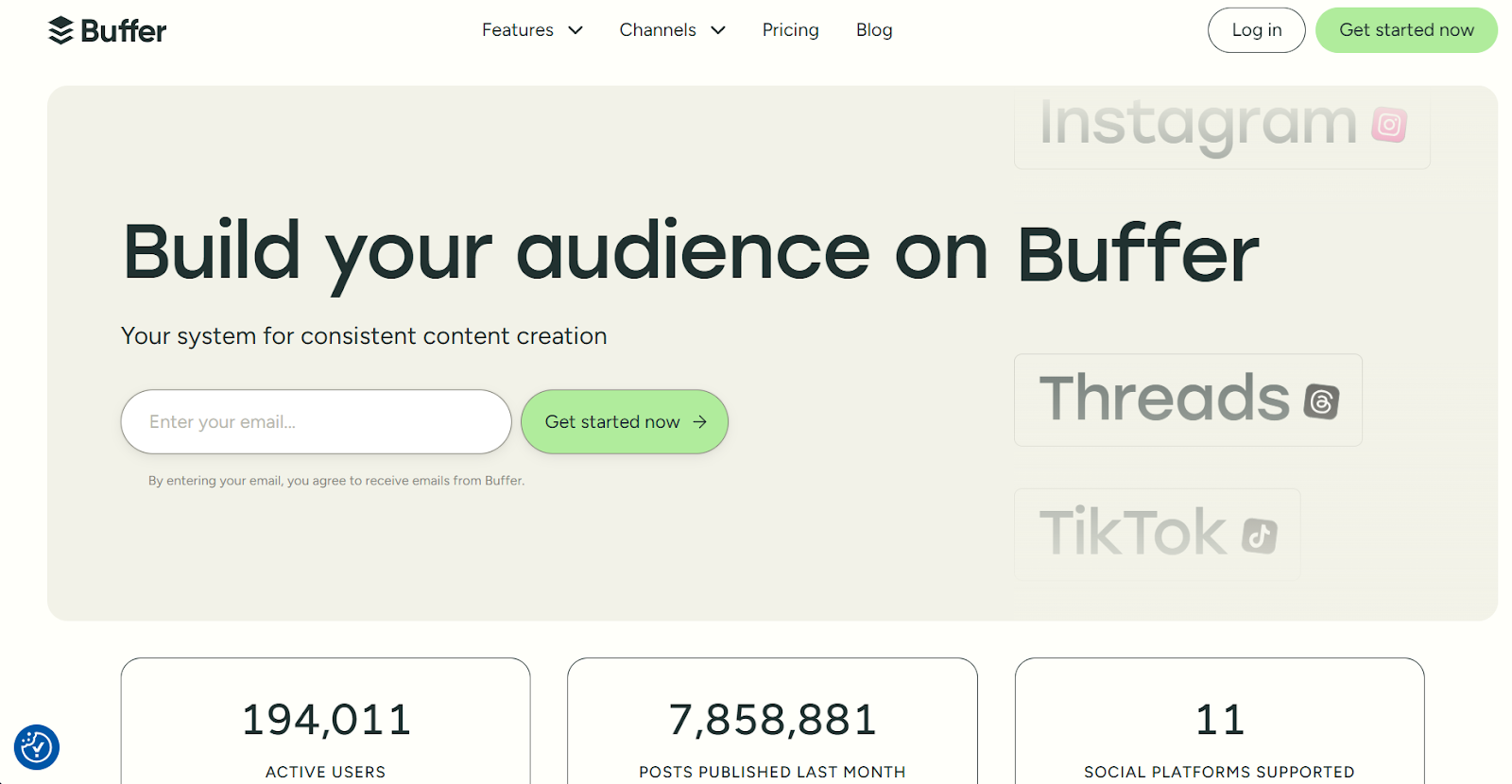Click the Instagram word in the Instagram card
This screenshot has width=1512, height=784.
(x=1198, y=125)
